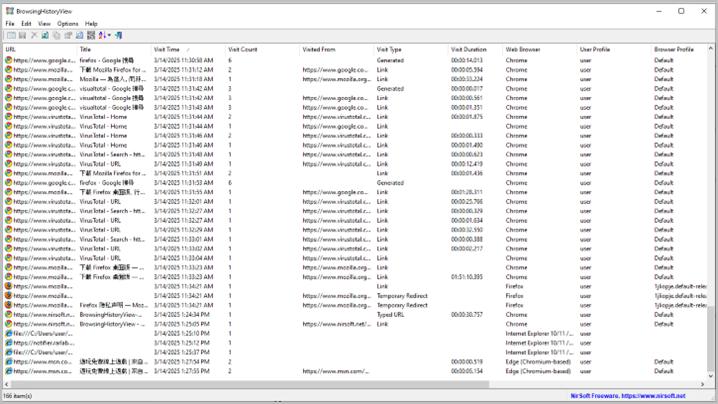Select the 'BrowsingHistoryView' title at 1:25:05 PM
The height and width of the screenshot is (404, 718).
coord(112,324)
